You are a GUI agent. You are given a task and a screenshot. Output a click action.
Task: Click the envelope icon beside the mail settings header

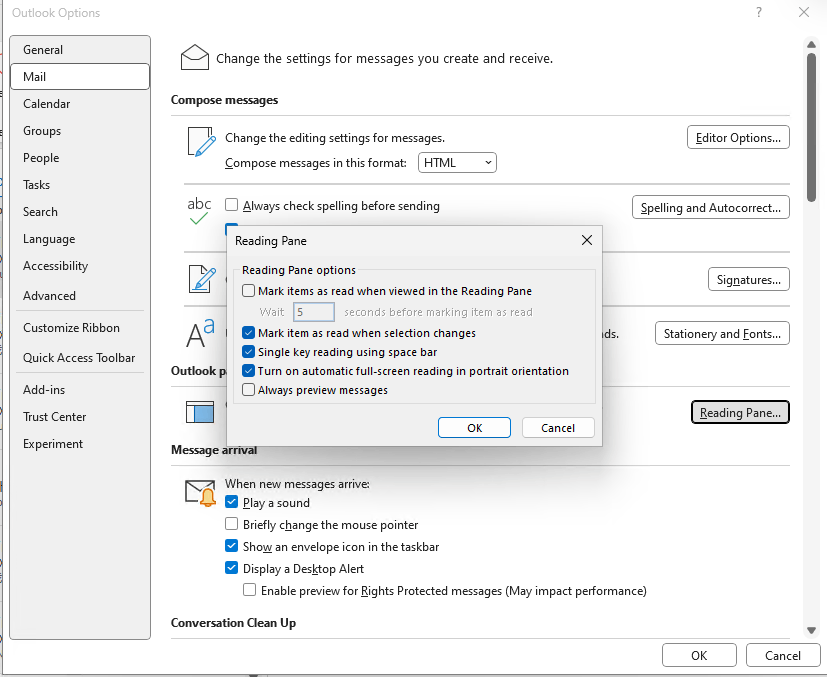click(195, 57)
